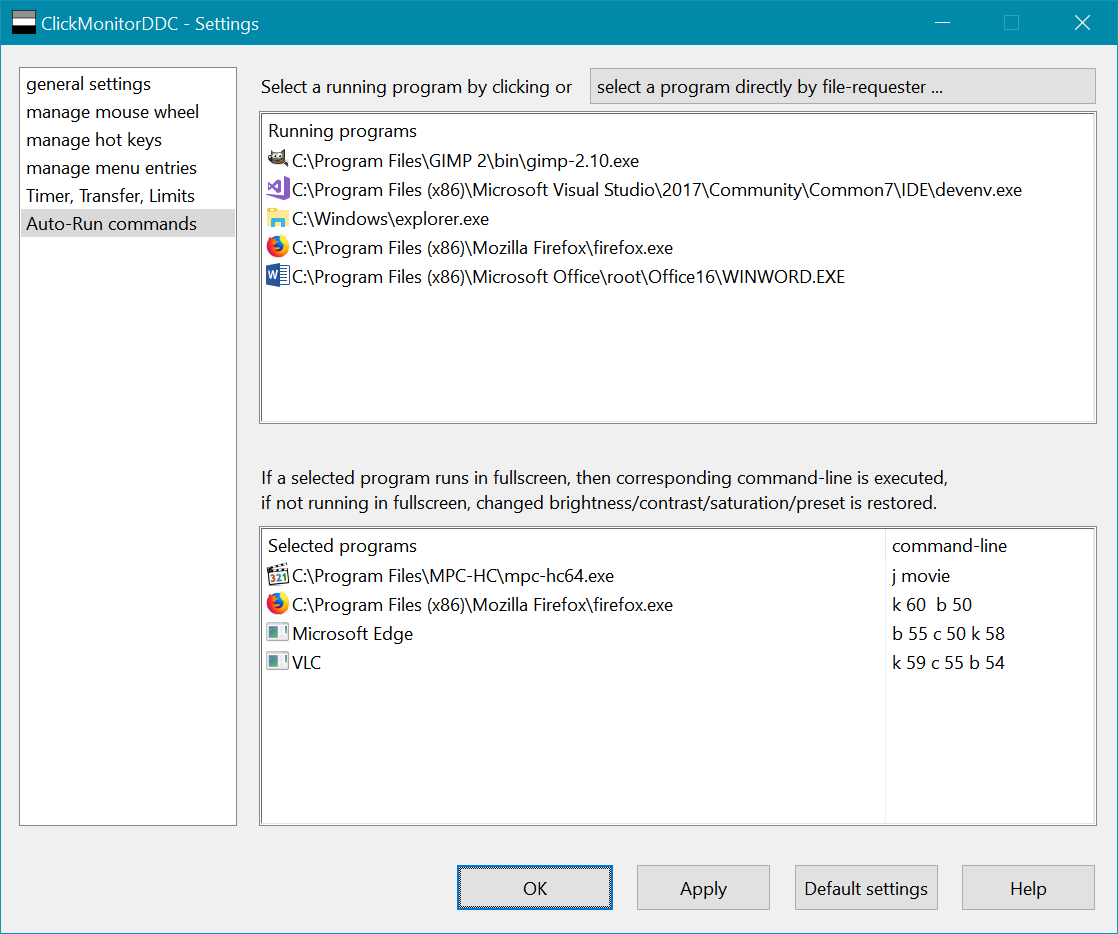Select gimp-2.10.exe path in Running programs
Screen dimensions: 1118x934
click(x=466, y=160)
